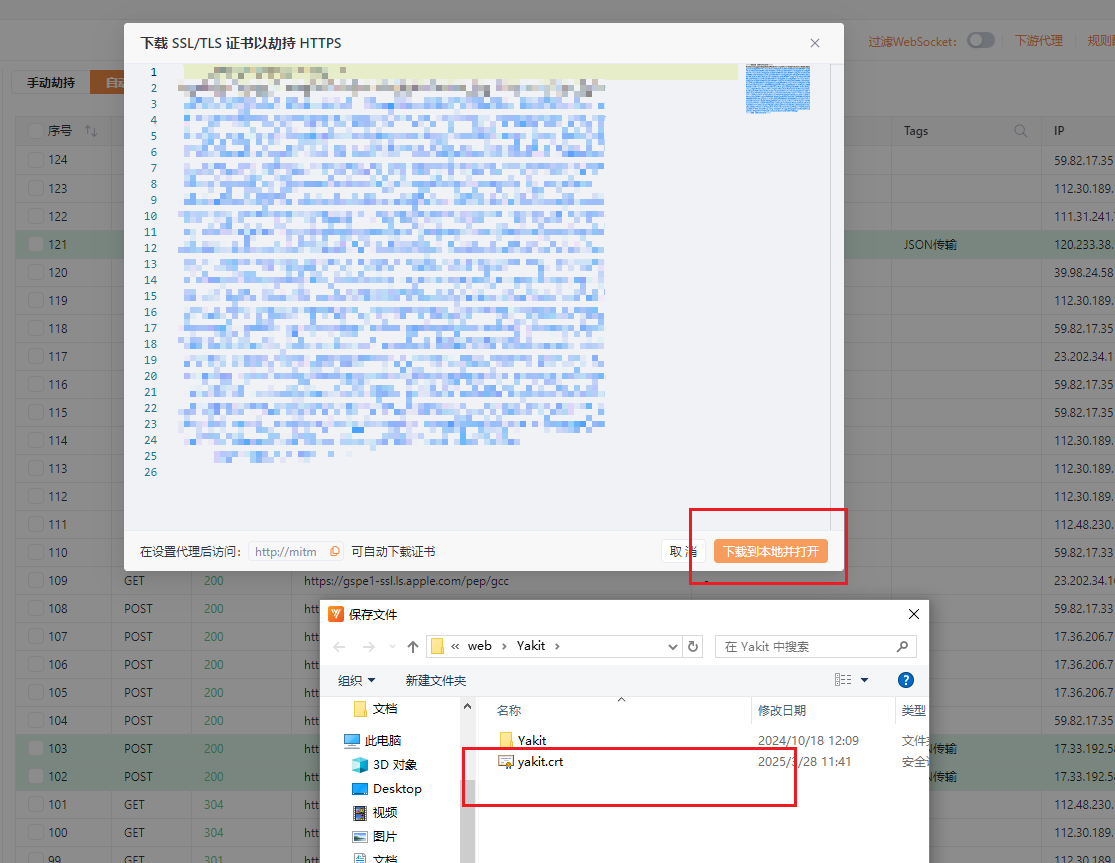Click the help question mark icon in save dialog

(x=905, y=680)
